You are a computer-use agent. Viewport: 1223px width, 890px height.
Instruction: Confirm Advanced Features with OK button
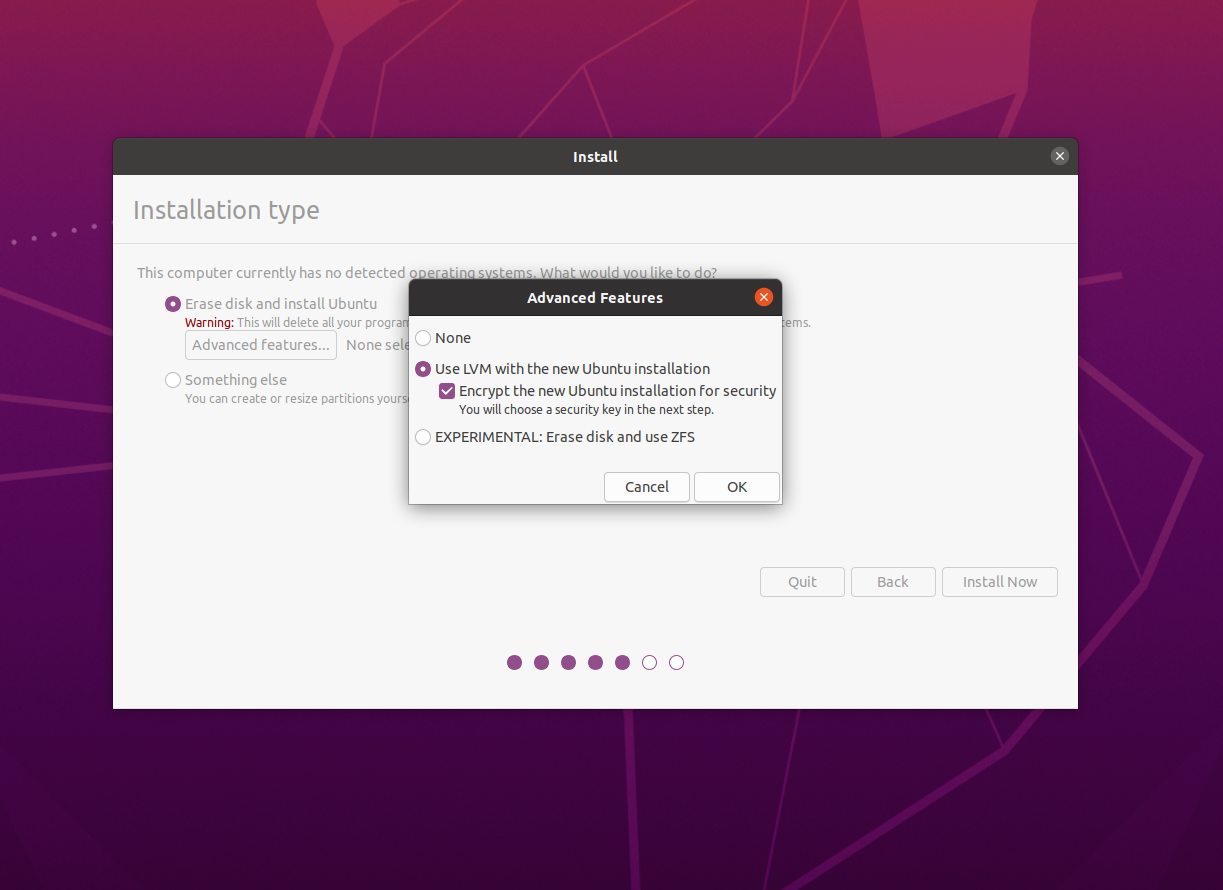(x=737, y=487)
